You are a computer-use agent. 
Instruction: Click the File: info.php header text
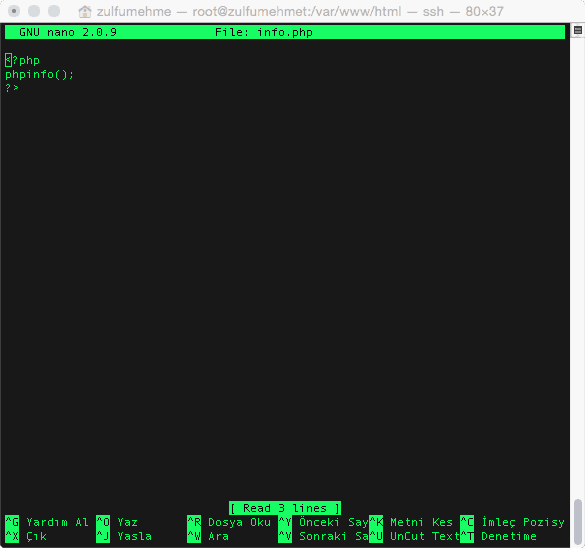point(264,32)
